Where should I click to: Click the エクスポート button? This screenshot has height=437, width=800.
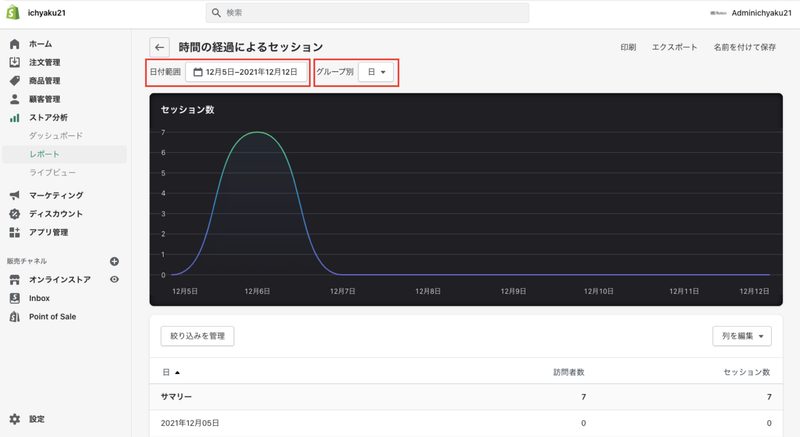674,47
